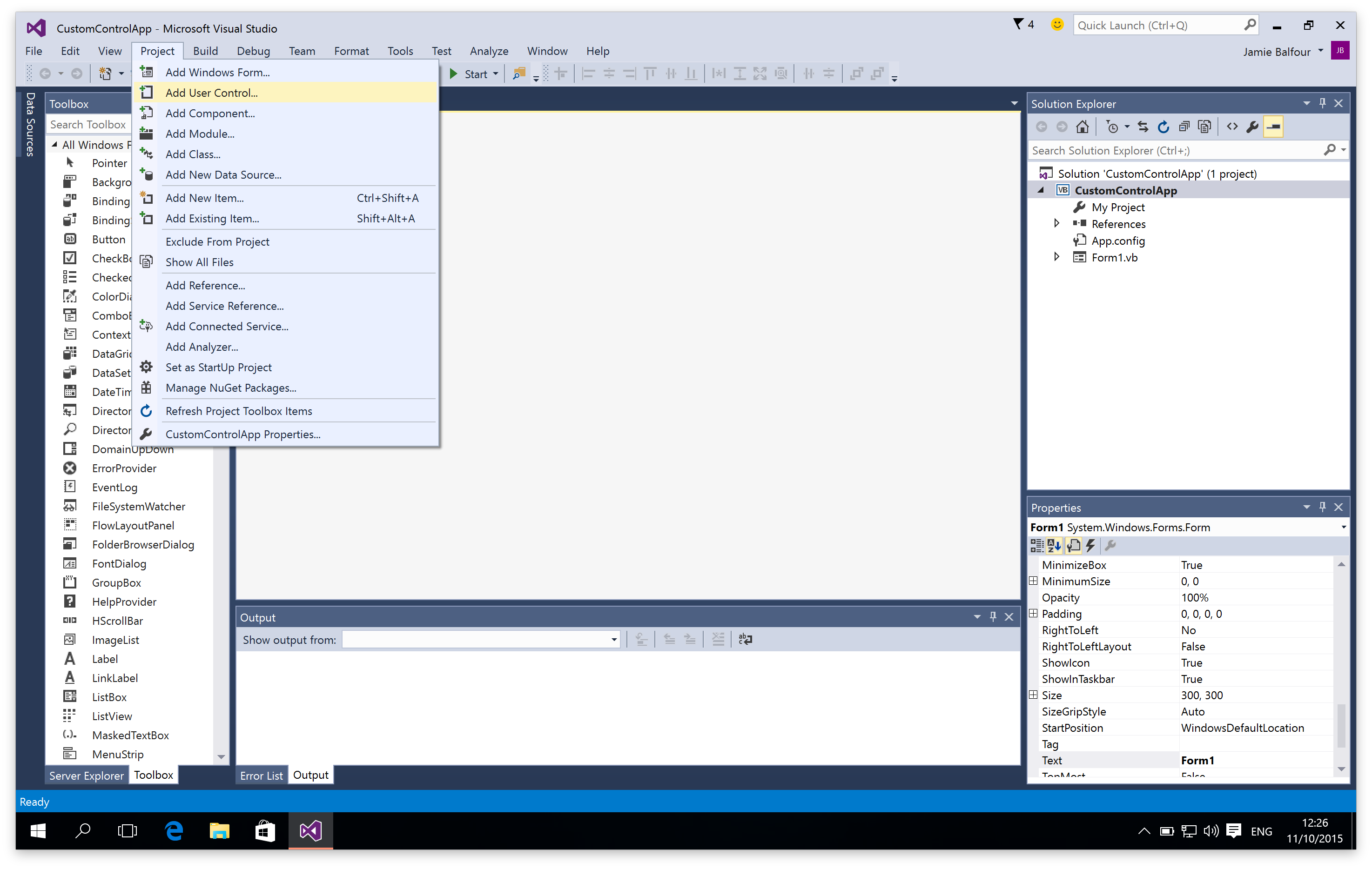Select the MaskedTextBox toolbox item
Viewport: 1372px width, 869px height.
(x=130, y=735)
